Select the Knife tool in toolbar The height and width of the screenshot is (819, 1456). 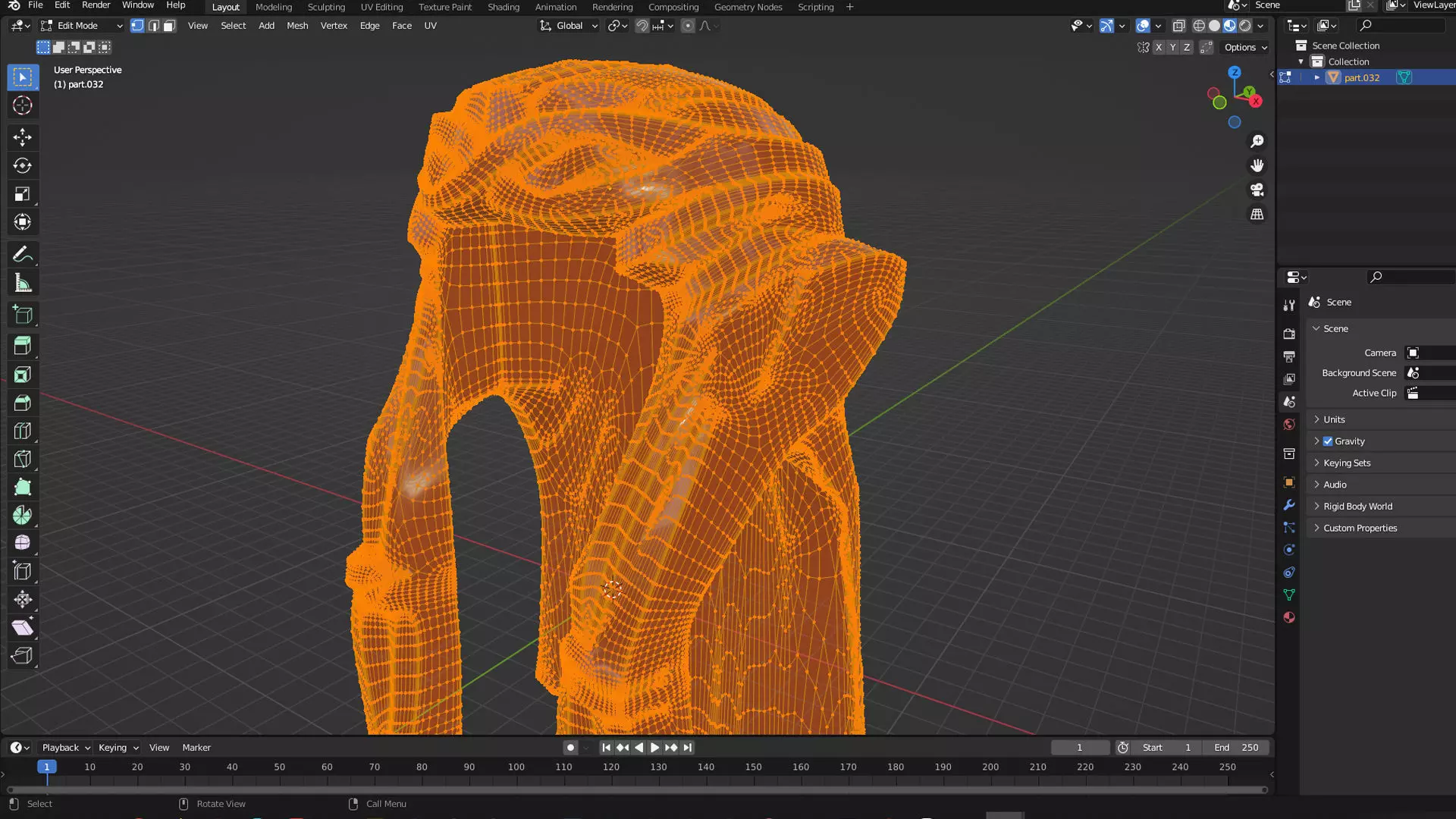[x=22, y=459]
